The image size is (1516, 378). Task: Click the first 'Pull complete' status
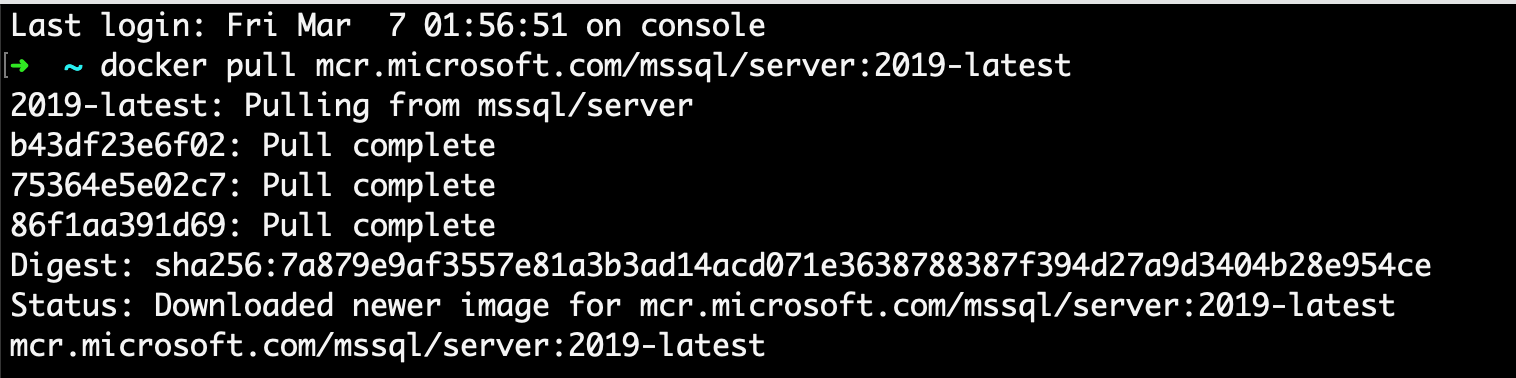click(x=379, y=146)
